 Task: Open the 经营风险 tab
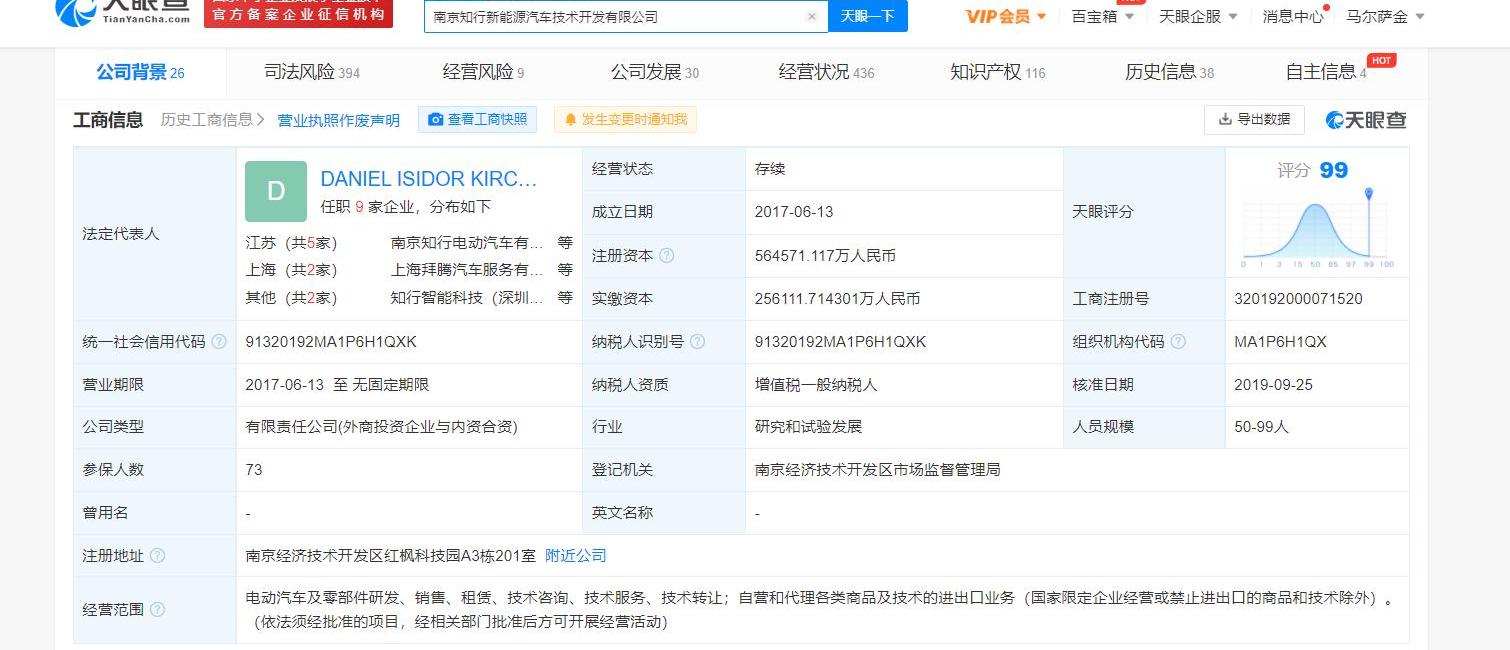(483, 72)
